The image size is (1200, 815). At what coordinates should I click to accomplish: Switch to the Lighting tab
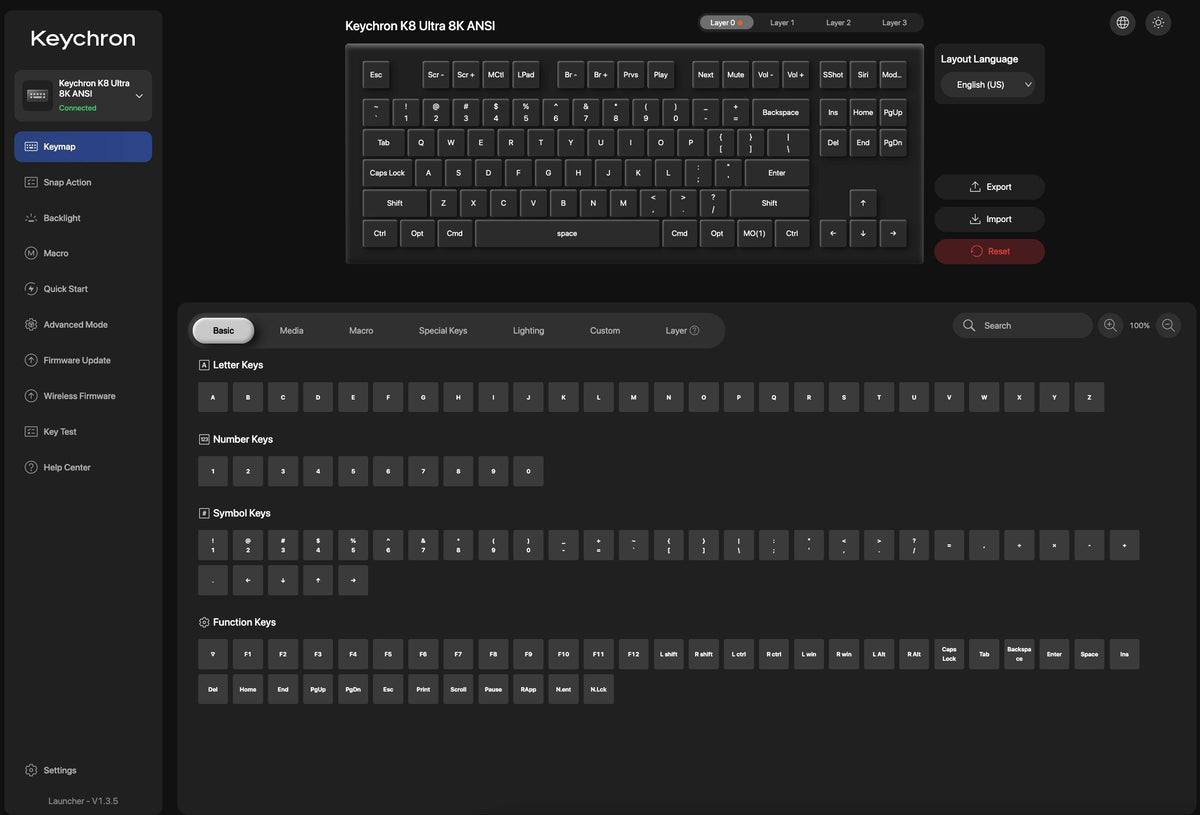point(529,331)
